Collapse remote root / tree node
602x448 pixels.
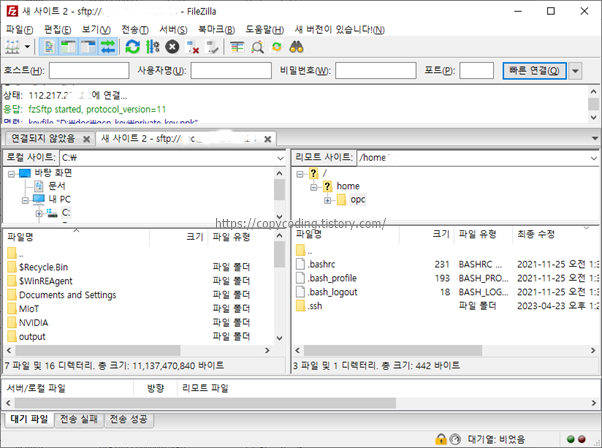299,174
